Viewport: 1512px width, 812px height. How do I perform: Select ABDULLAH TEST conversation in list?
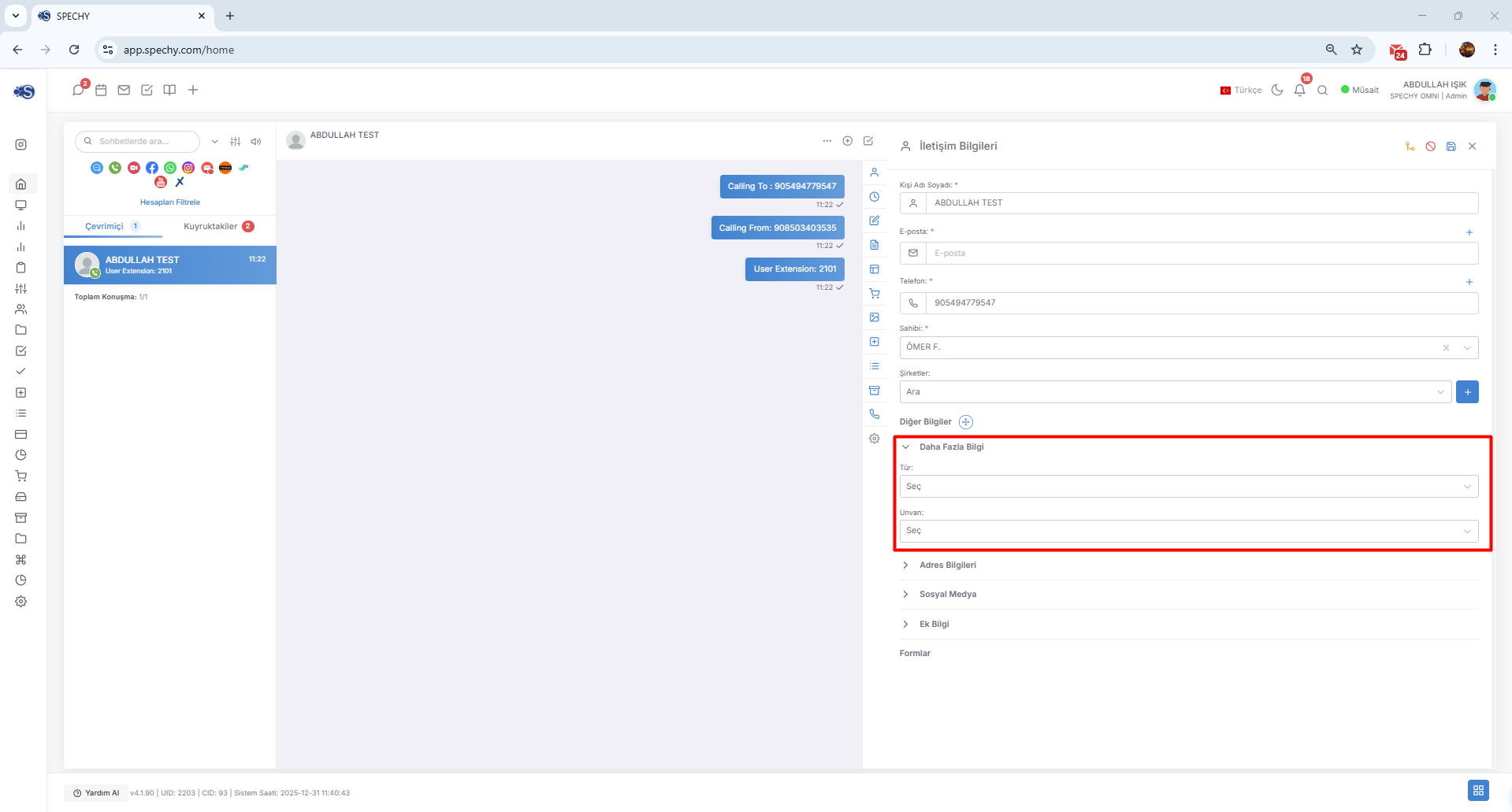pyautogui.click(x=170, y=265)
